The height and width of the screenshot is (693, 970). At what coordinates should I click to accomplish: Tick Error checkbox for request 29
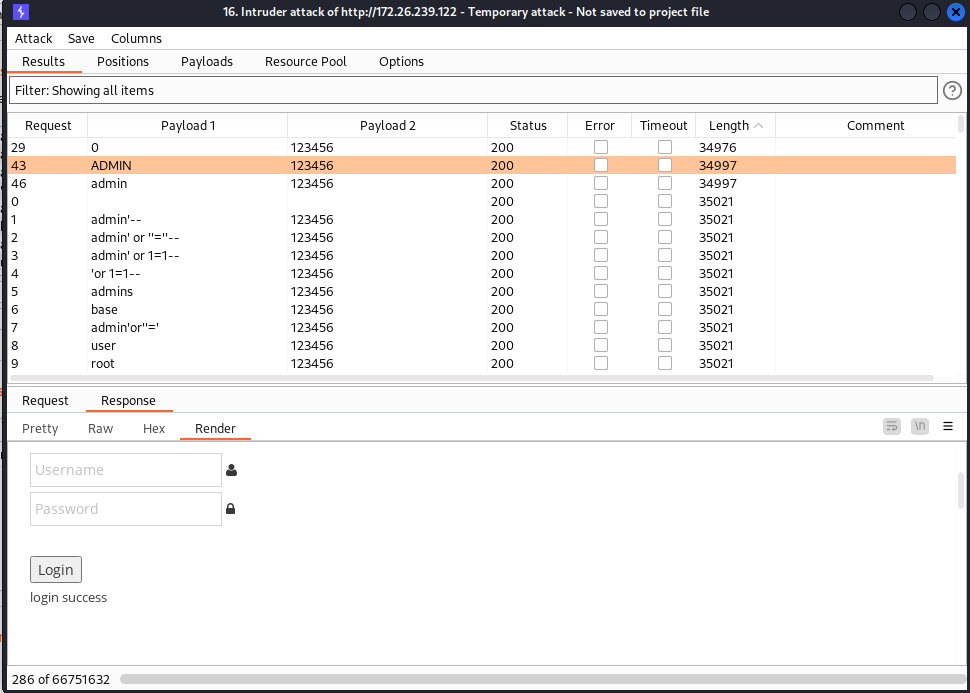point(601,147)
